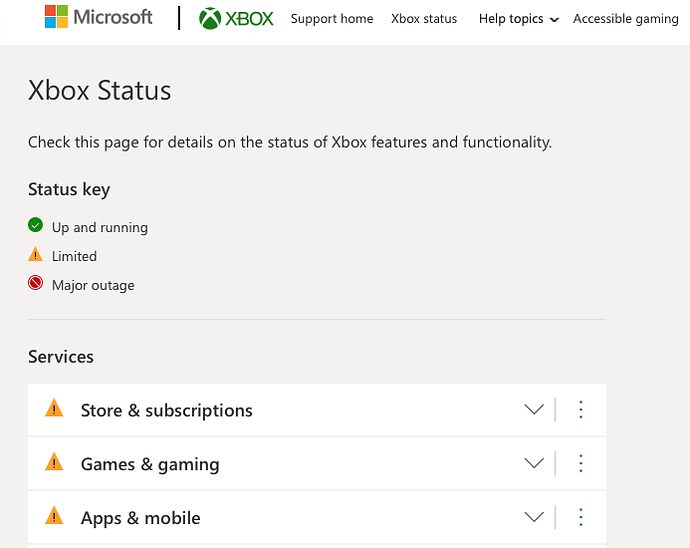This screenshot has width=690, height=548.
Task: Open the Help topics dropdown menu
Action: [x=519, y=19]
